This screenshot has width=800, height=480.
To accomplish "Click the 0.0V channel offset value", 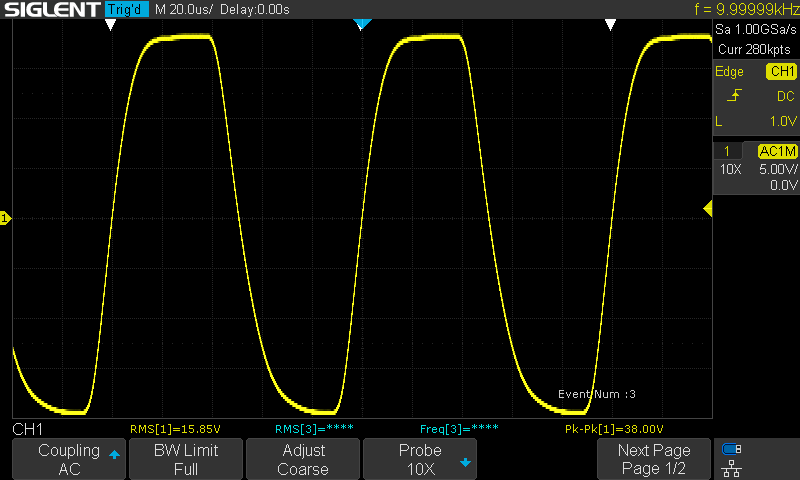I will coord(783,185).
